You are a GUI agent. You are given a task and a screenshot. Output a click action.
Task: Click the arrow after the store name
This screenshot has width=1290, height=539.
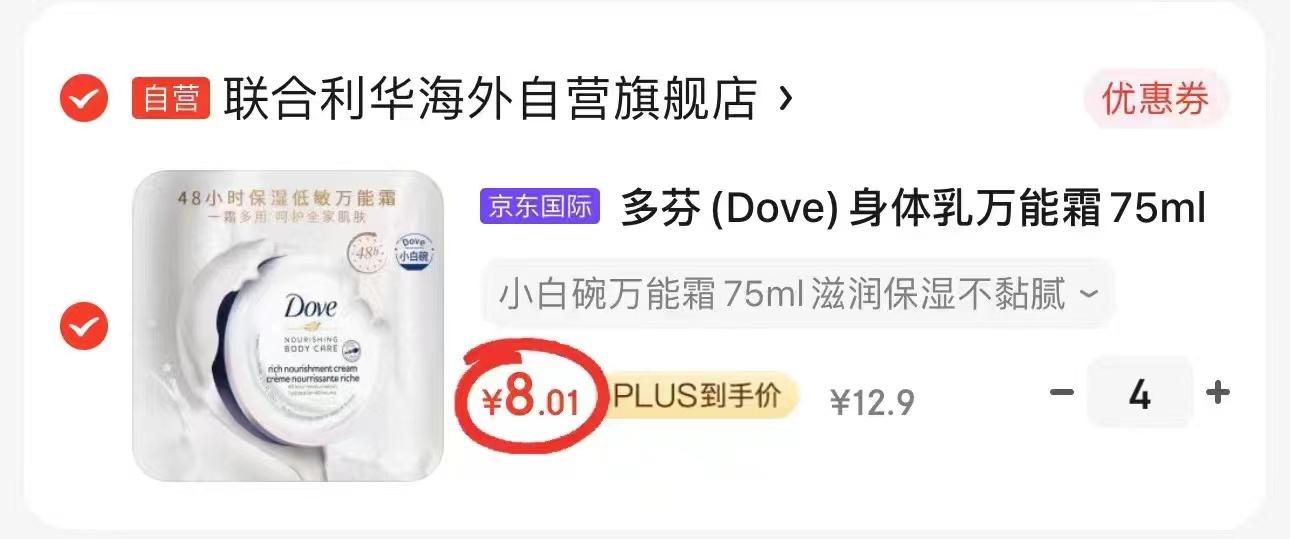(x=785, y=98)
